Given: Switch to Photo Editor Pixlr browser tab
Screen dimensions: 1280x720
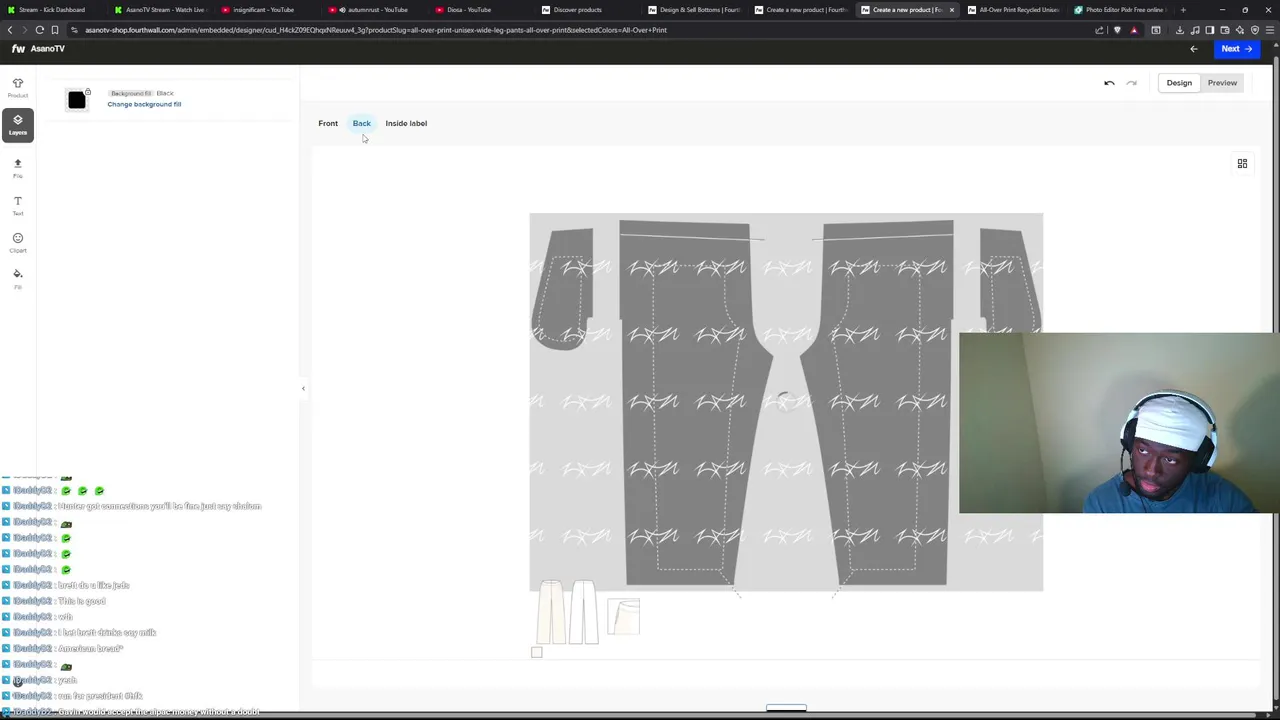Looking at the screenshot, I should [1120, 10].
